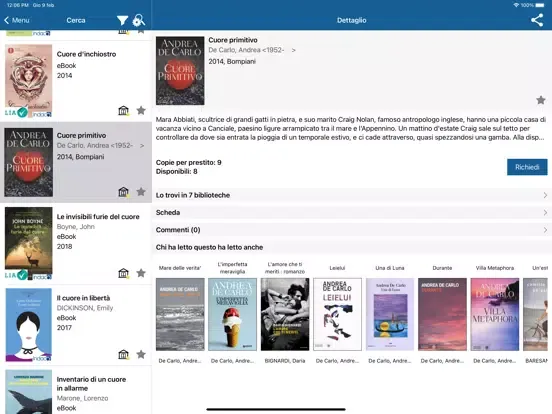Tap library icon for Il cuore in libertà
The width and height of the screenshot is (552, 414).
tap(123, 355)
